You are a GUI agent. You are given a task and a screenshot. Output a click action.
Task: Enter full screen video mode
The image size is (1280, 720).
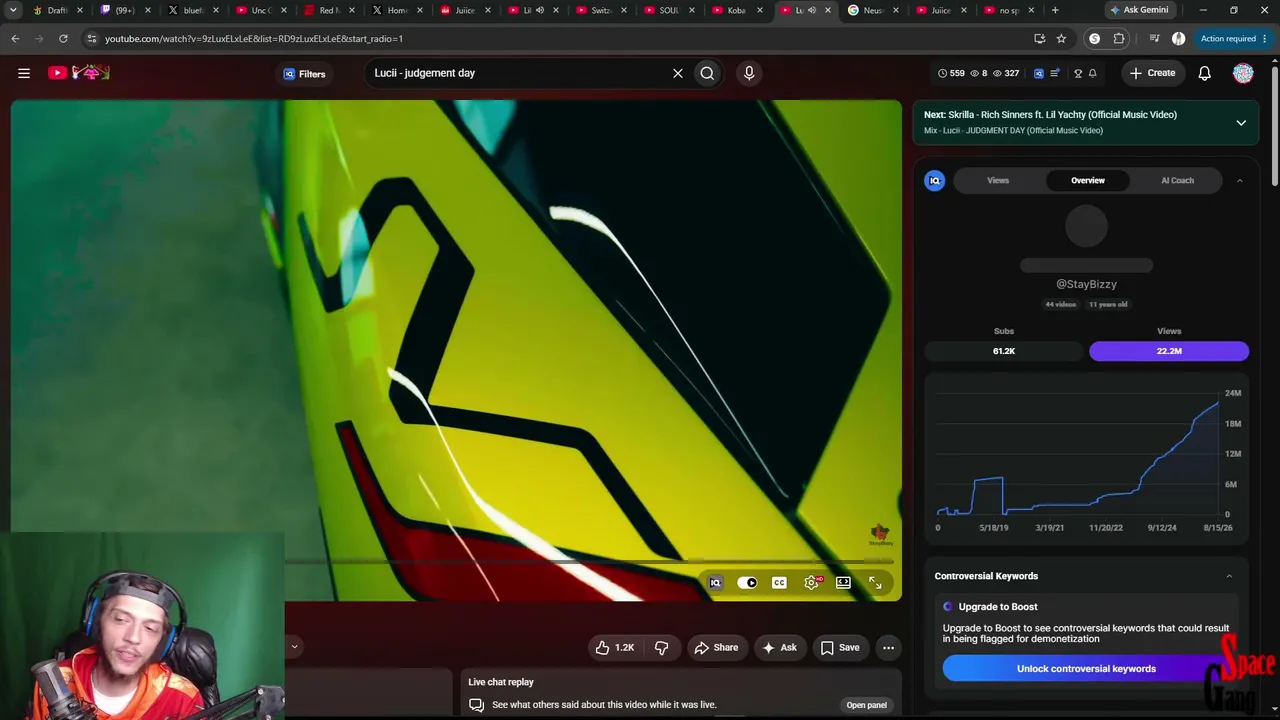click(x=875, y=583)
